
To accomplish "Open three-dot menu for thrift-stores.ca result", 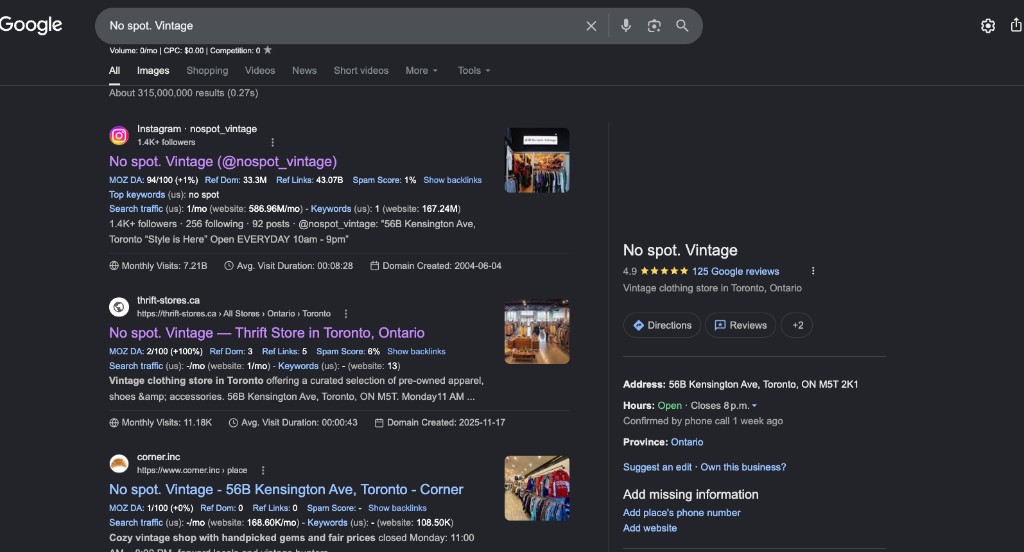I will (345, 314).
